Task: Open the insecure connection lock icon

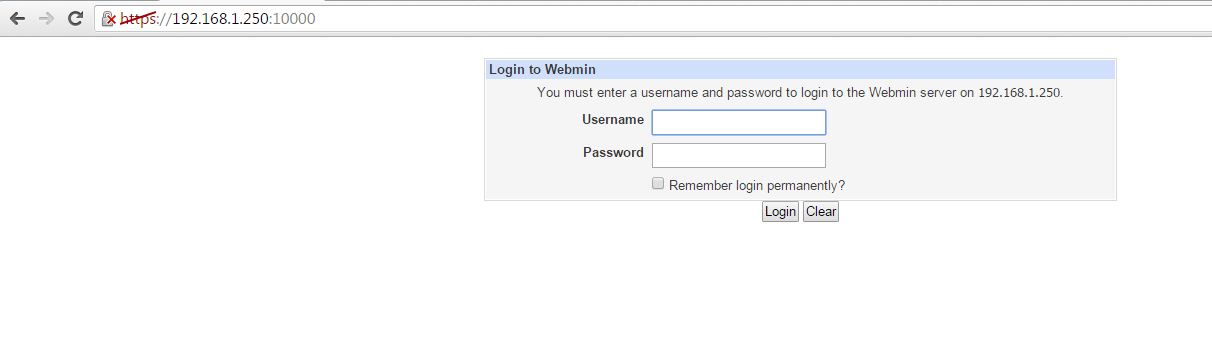Action: pos(109,18)
